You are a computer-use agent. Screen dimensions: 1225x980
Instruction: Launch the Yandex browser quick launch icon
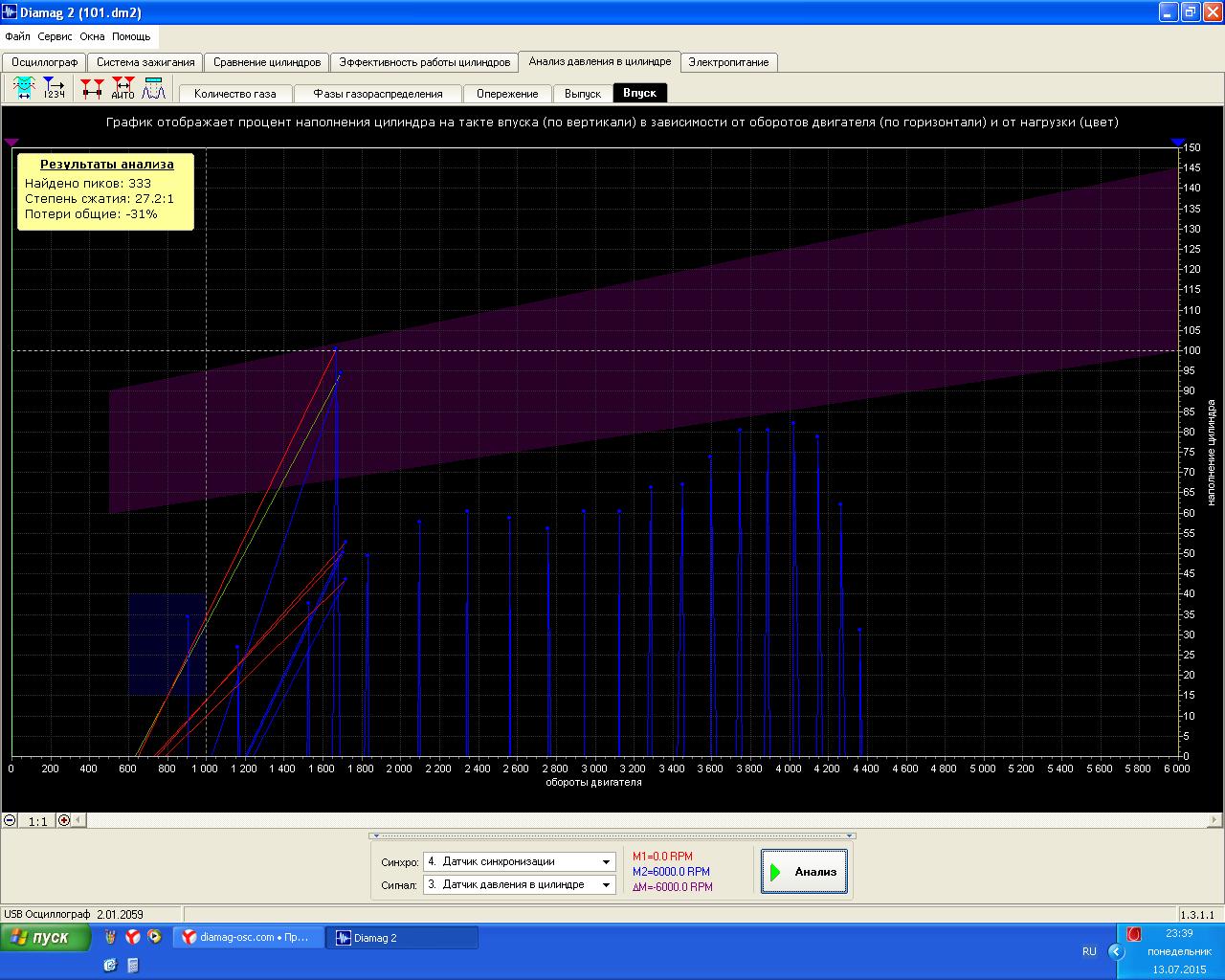click(133, 937)
